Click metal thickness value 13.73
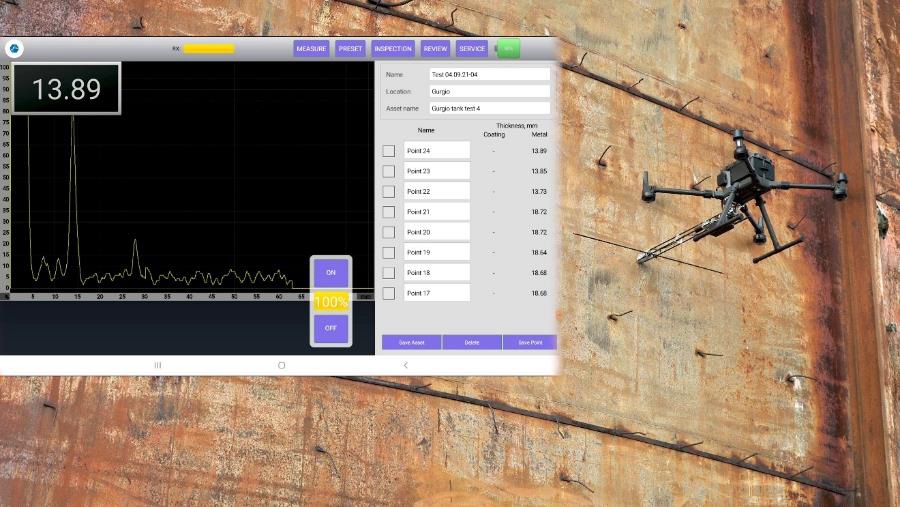Viewport: 900px width, 507px height. (539, 192)
